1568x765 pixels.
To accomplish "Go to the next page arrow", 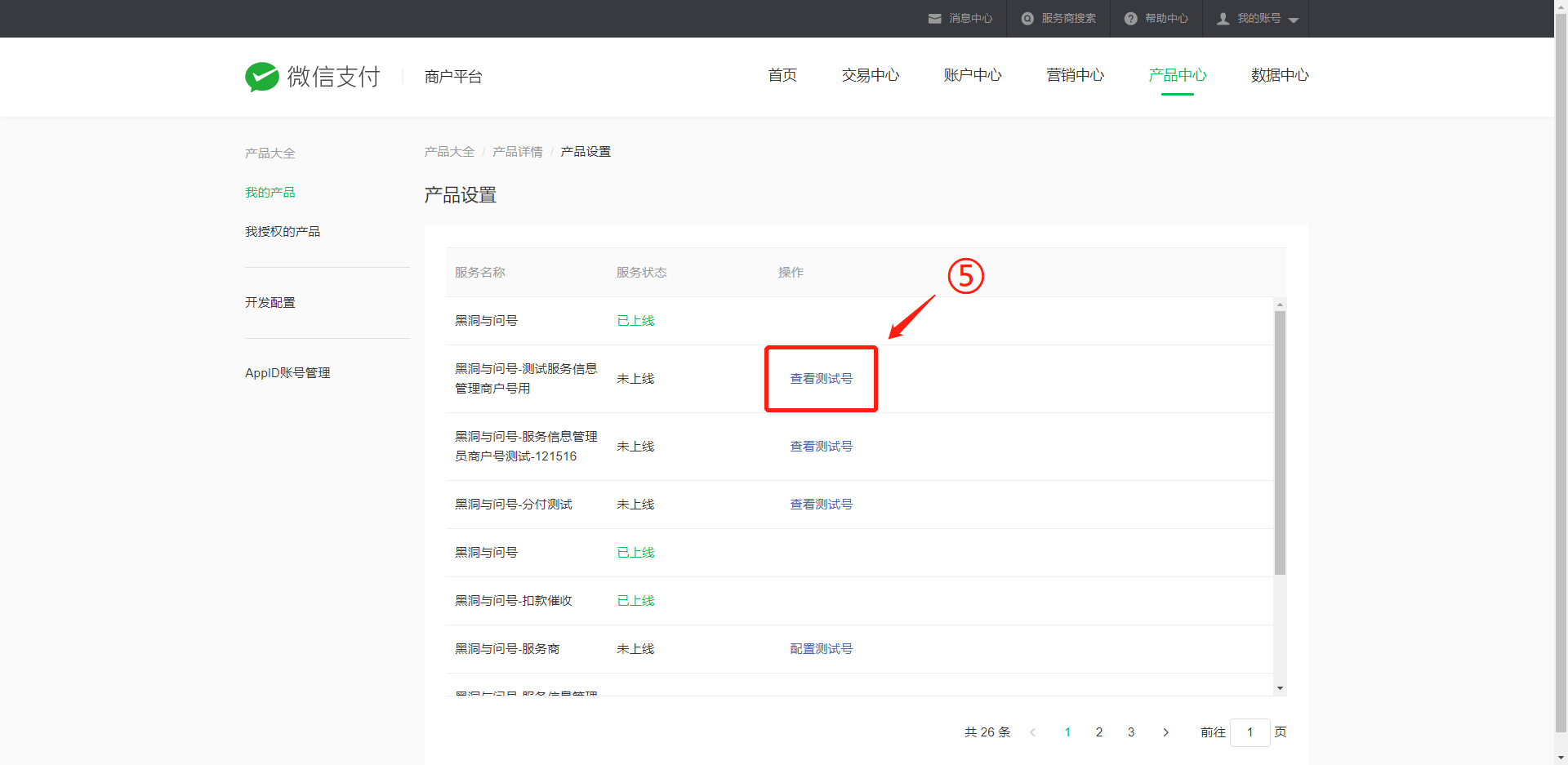I will 1165,732.
